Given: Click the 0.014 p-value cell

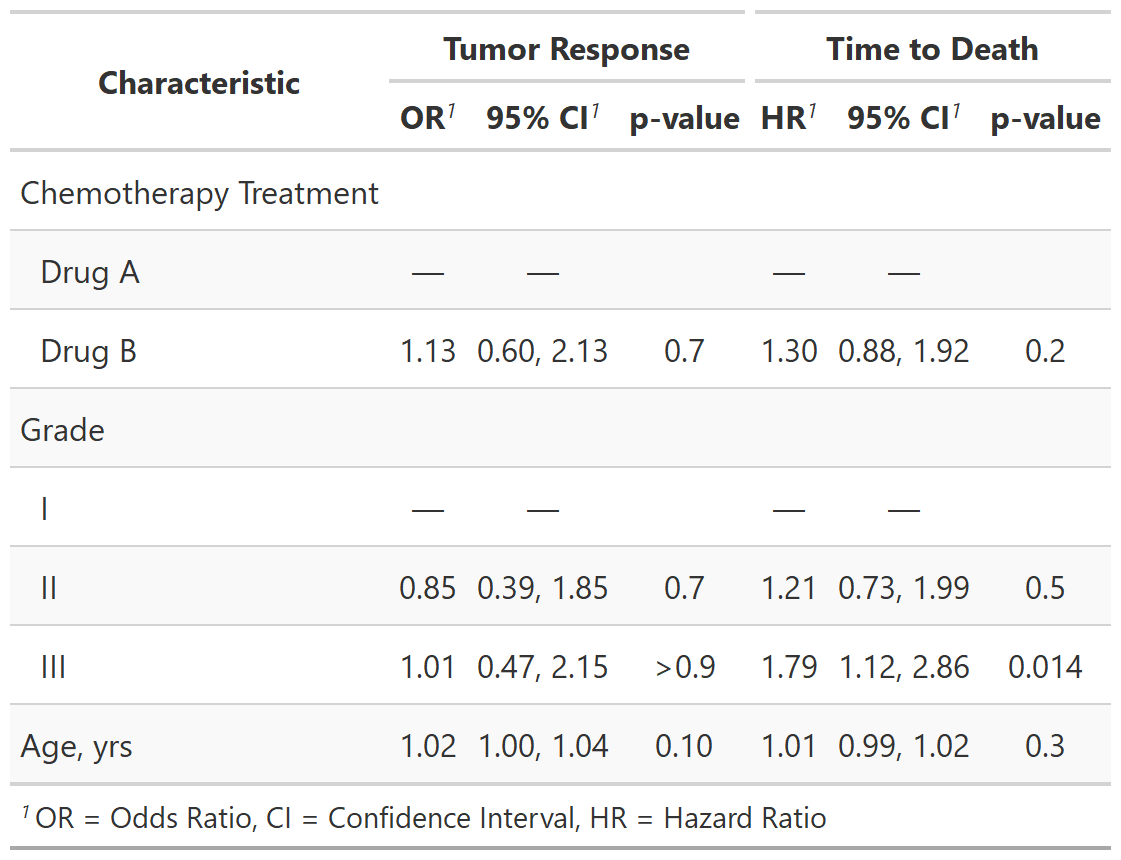Looking at the screenshot, I should (1045, 667).
